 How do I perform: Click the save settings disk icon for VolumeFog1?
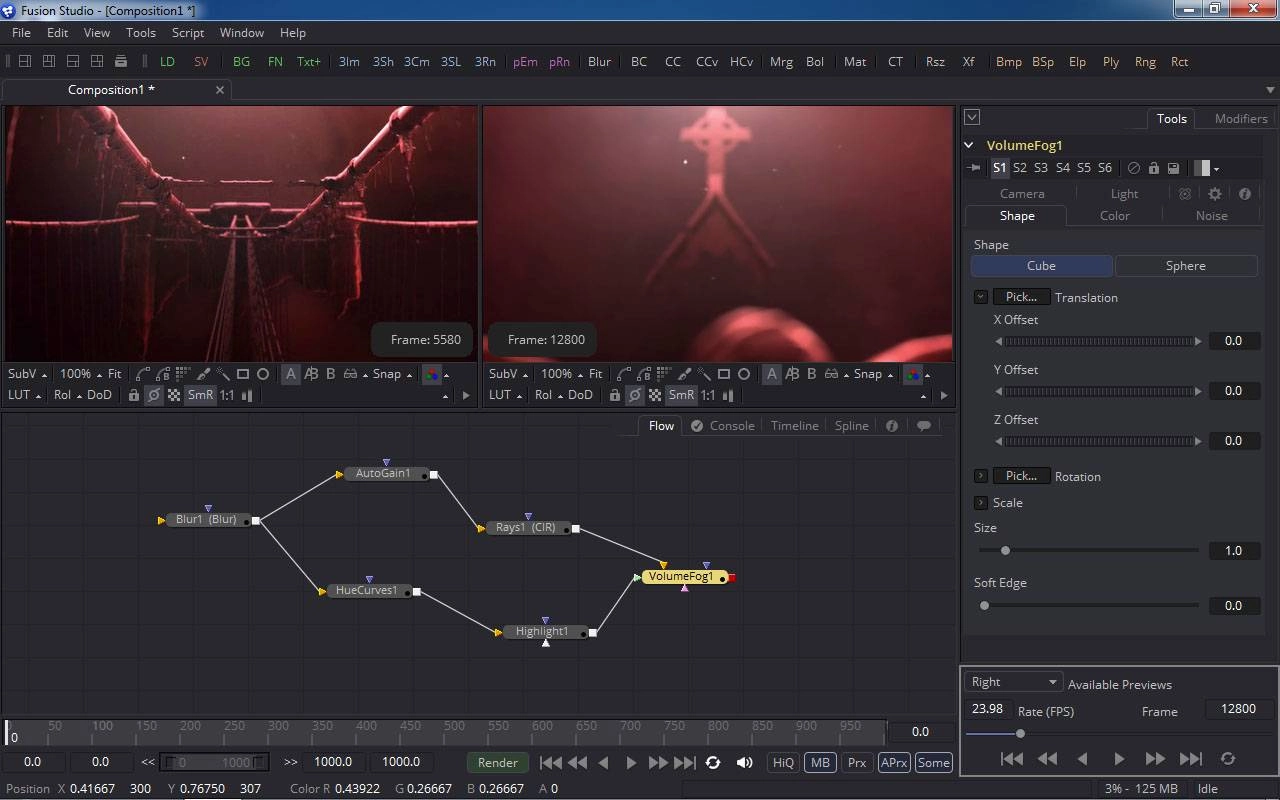pyautogui.click(x=1173, y=168)
